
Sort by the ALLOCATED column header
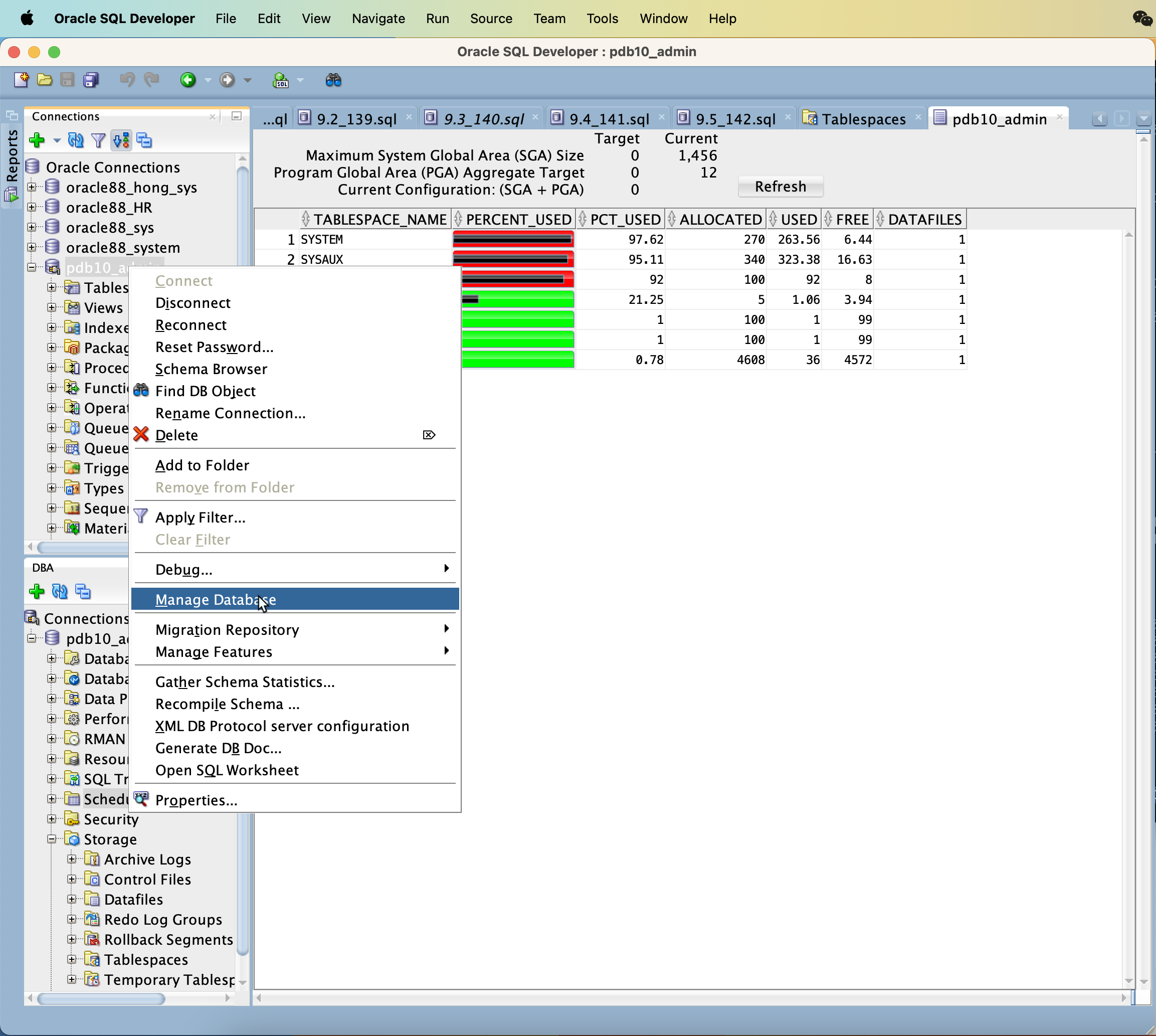click(x=716, y=219)
